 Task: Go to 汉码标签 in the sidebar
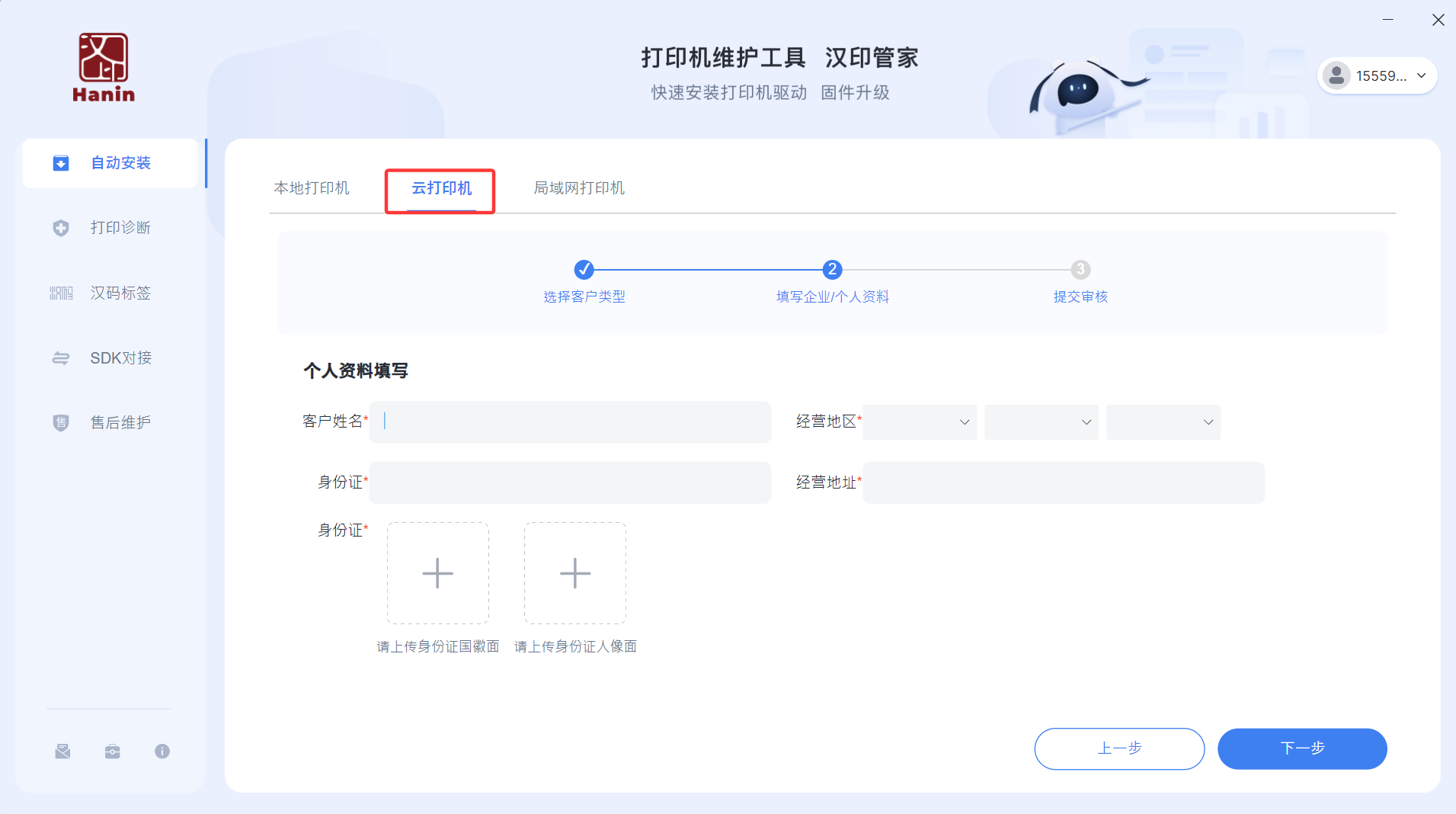(x=120, y=293)
